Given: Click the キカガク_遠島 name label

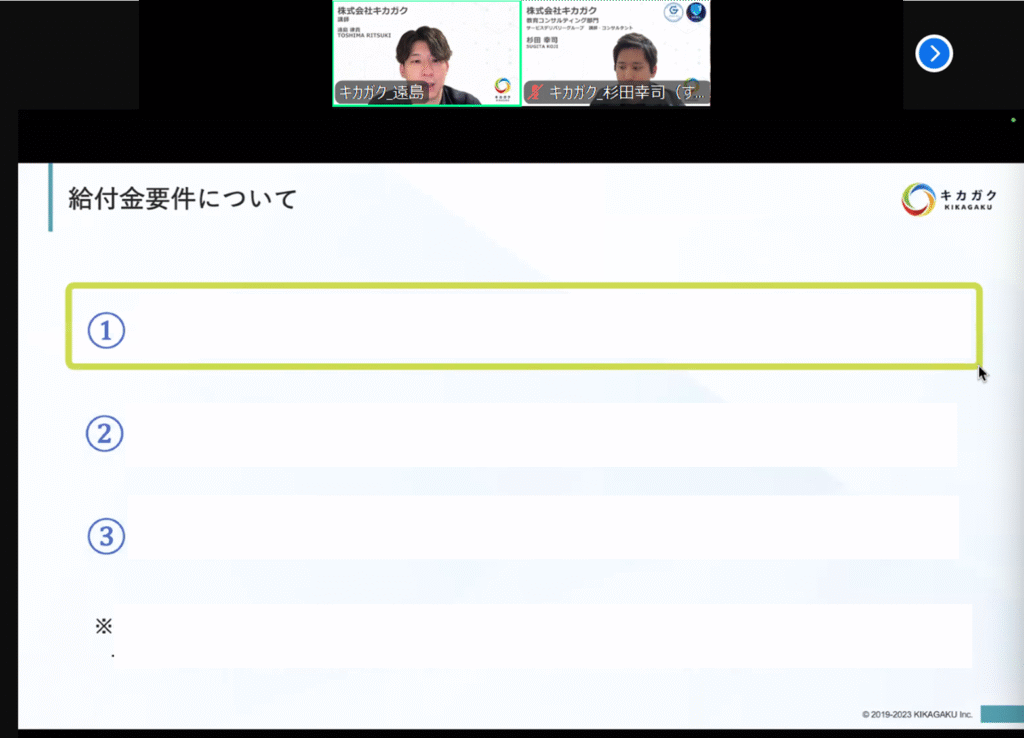Looking at the screenshot, I should tap(382, 93).
